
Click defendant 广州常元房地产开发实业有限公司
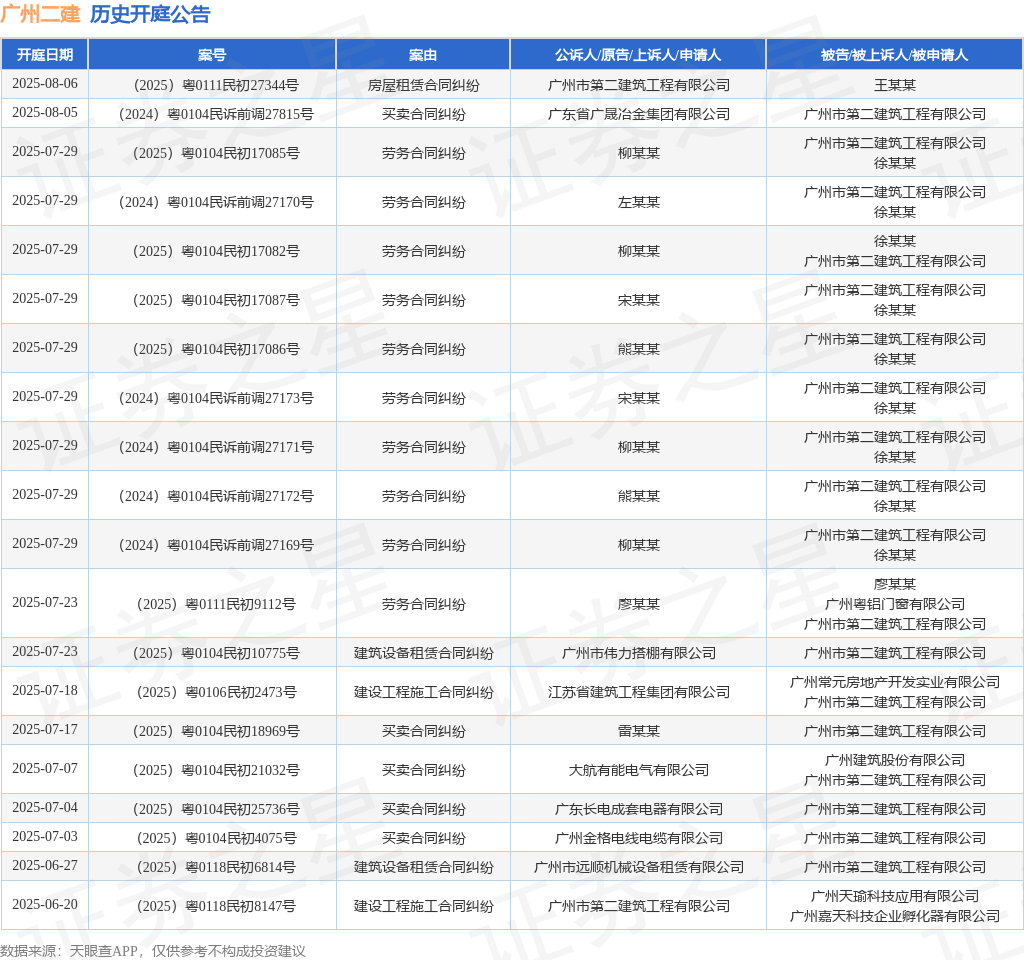[x=895, y=682]
